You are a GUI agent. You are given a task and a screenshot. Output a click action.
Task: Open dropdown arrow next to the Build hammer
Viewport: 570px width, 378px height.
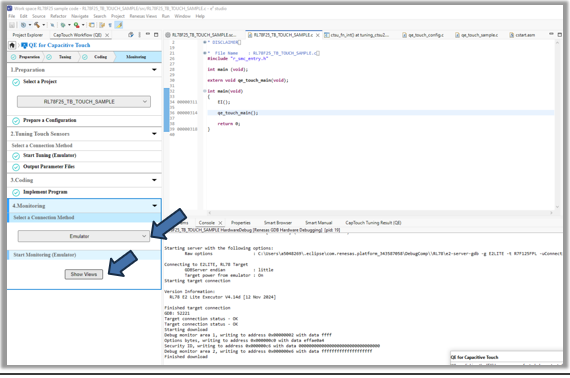(44, 25)
